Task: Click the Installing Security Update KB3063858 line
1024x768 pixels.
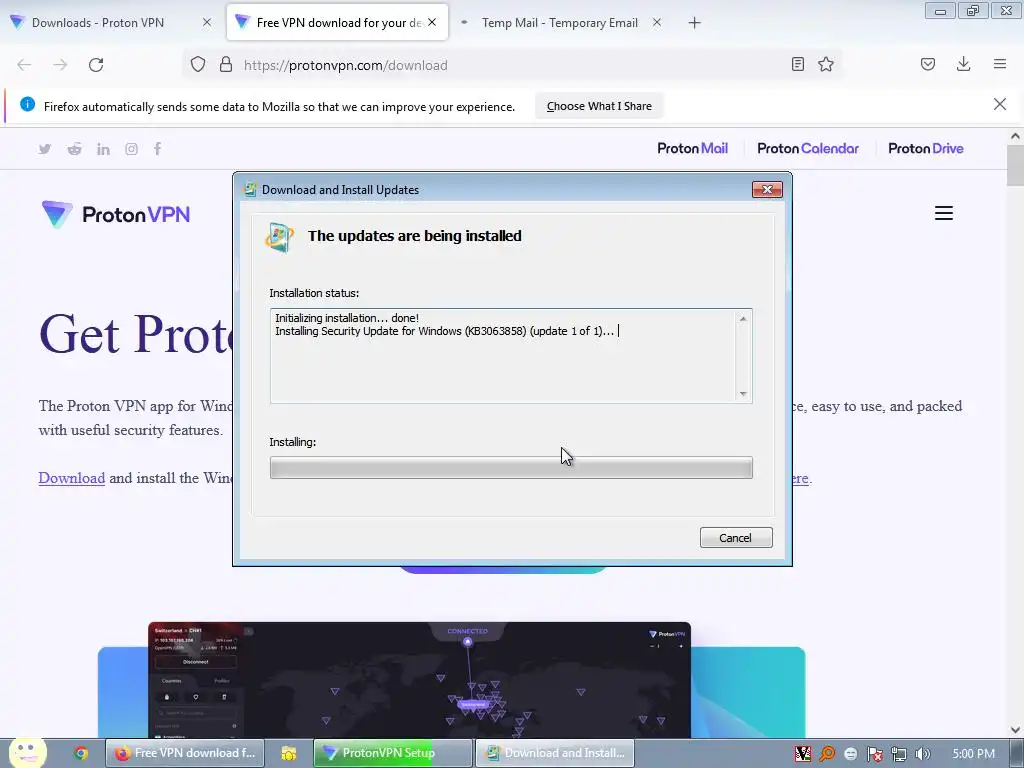Action: [445, 331]
